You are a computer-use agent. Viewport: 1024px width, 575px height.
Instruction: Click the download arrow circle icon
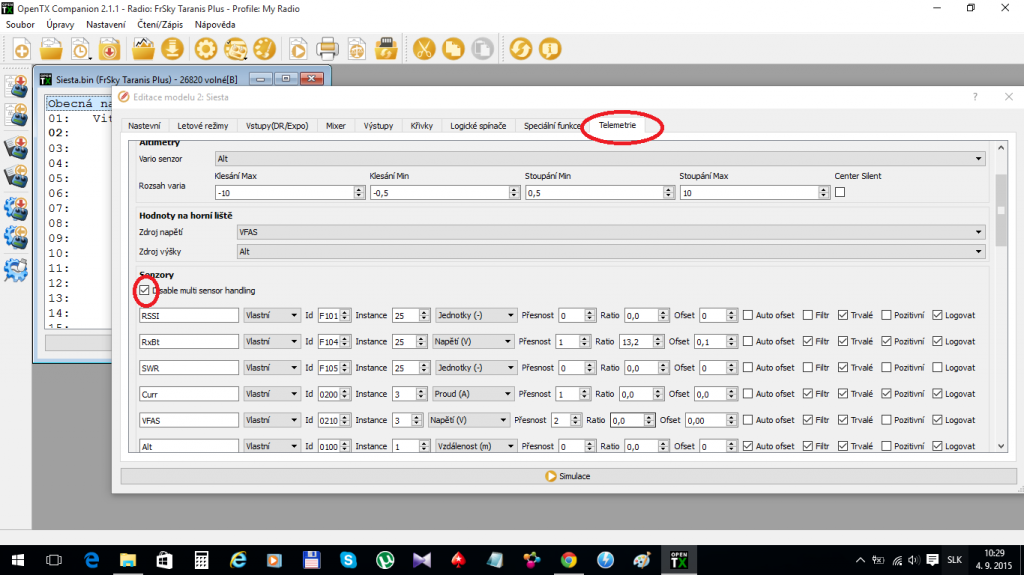click(173, 48)
